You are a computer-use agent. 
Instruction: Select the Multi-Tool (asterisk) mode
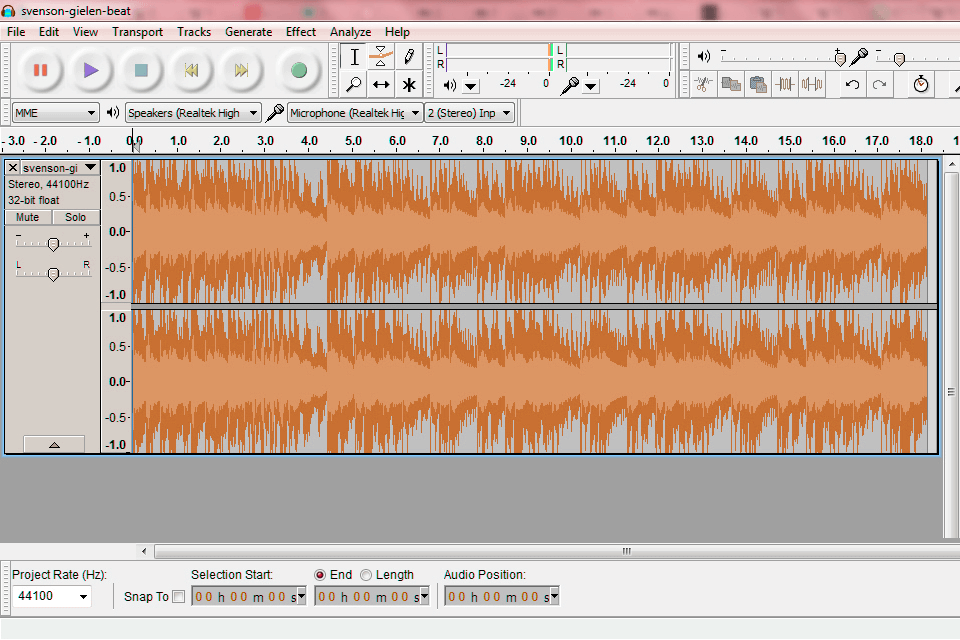(x=408, y=85)
